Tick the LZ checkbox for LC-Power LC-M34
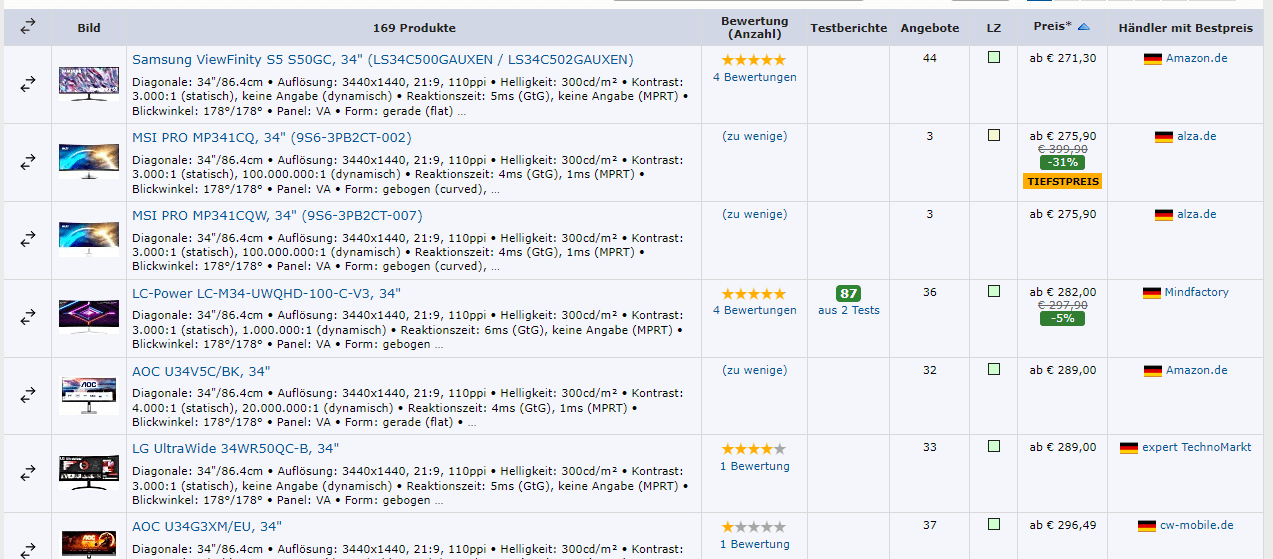The image size is (1273, 559). pyautogui.click(x=994, y=291)
